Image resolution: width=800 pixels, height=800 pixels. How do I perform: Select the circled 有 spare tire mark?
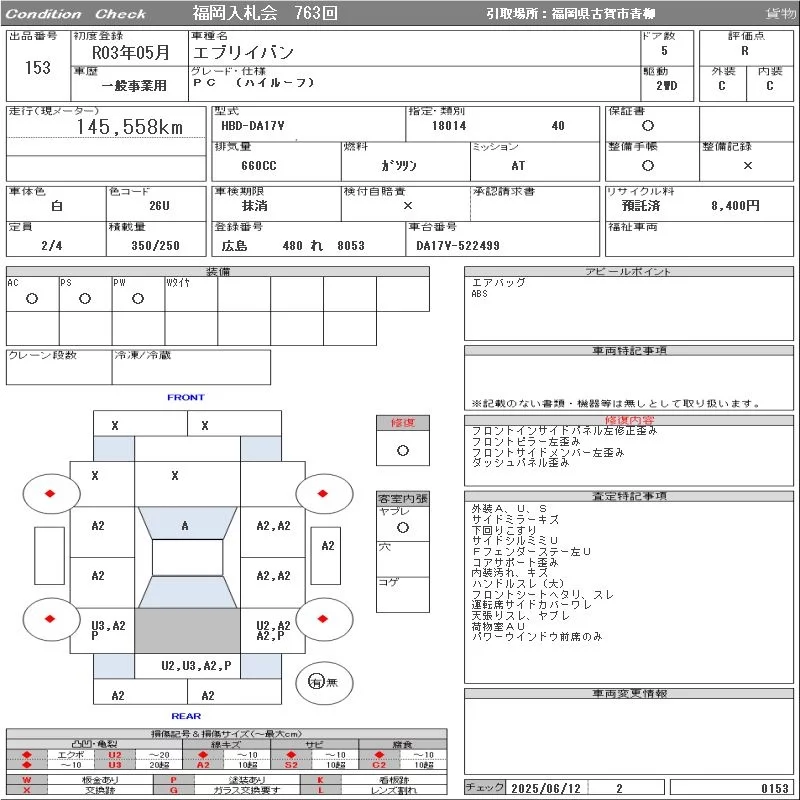[316, 682]
